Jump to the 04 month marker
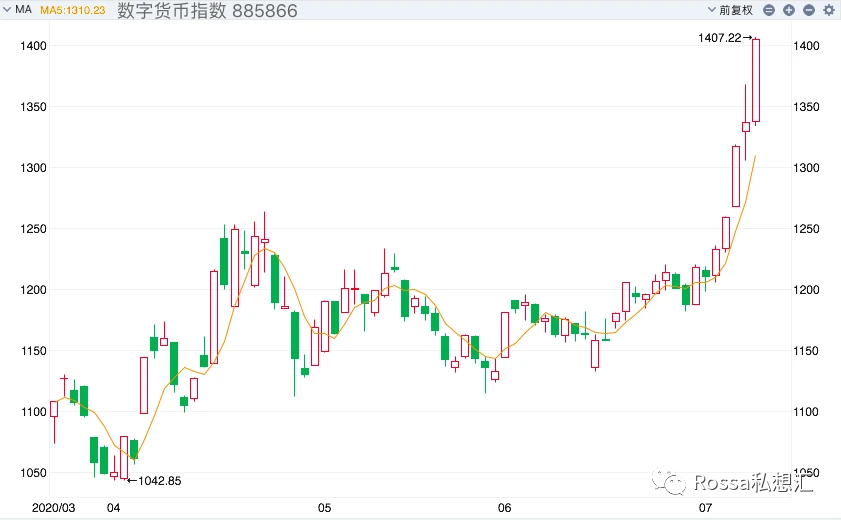This screenshot has width=841, height=520. [x=113, y=508]
